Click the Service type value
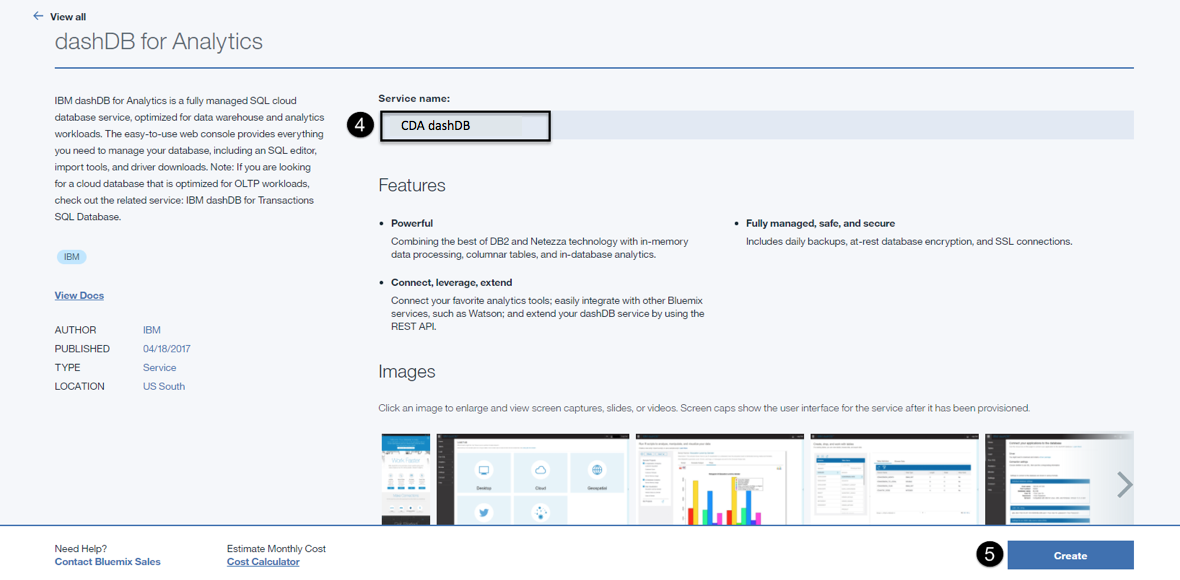Image resolution: width=1180 pixels, height=580 pixels. pyautogui.click(x=160, y=368)
